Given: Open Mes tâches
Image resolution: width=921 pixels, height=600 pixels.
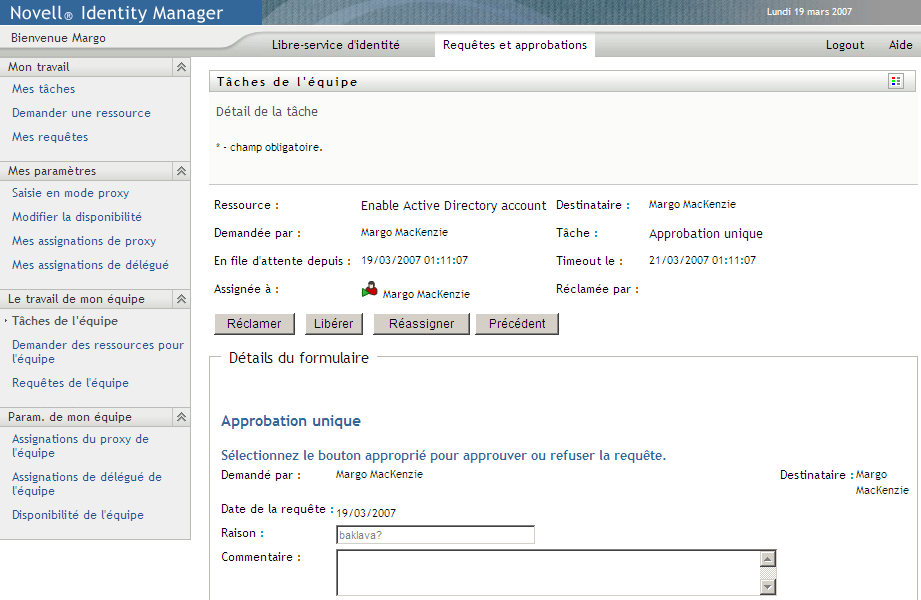Looking at the screenshot, I should point(43,89).
